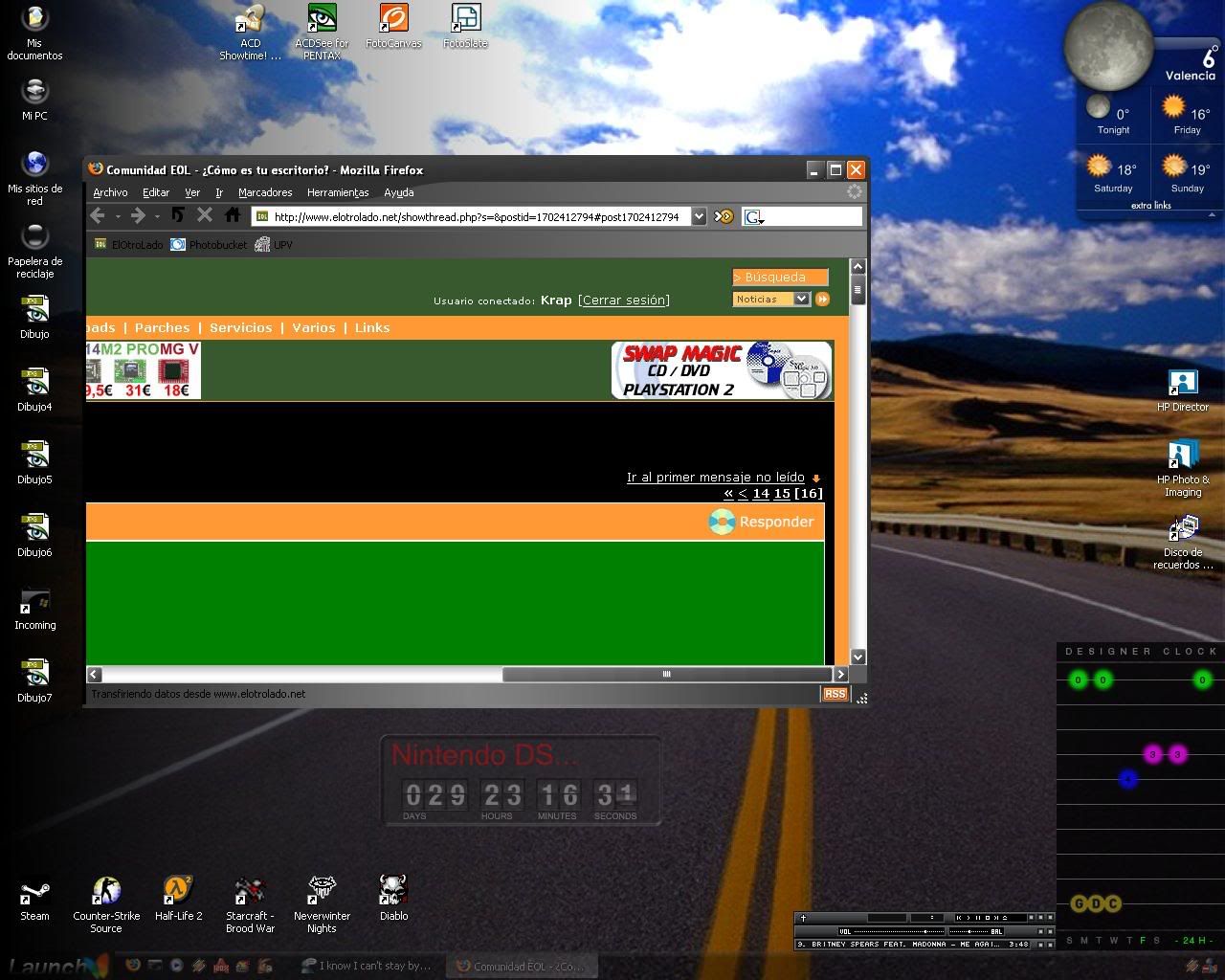Click the vertical scrollbar down arrow

tap(857, 657)
